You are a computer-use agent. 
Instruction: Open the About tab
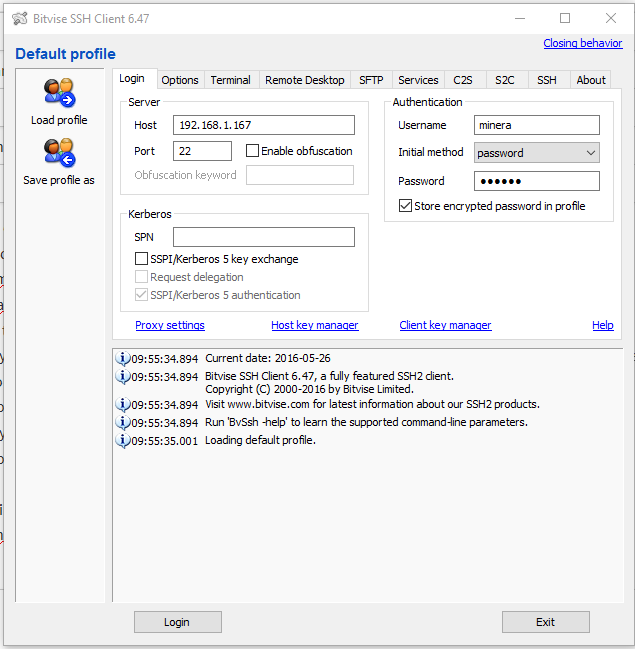click(591, 80)
